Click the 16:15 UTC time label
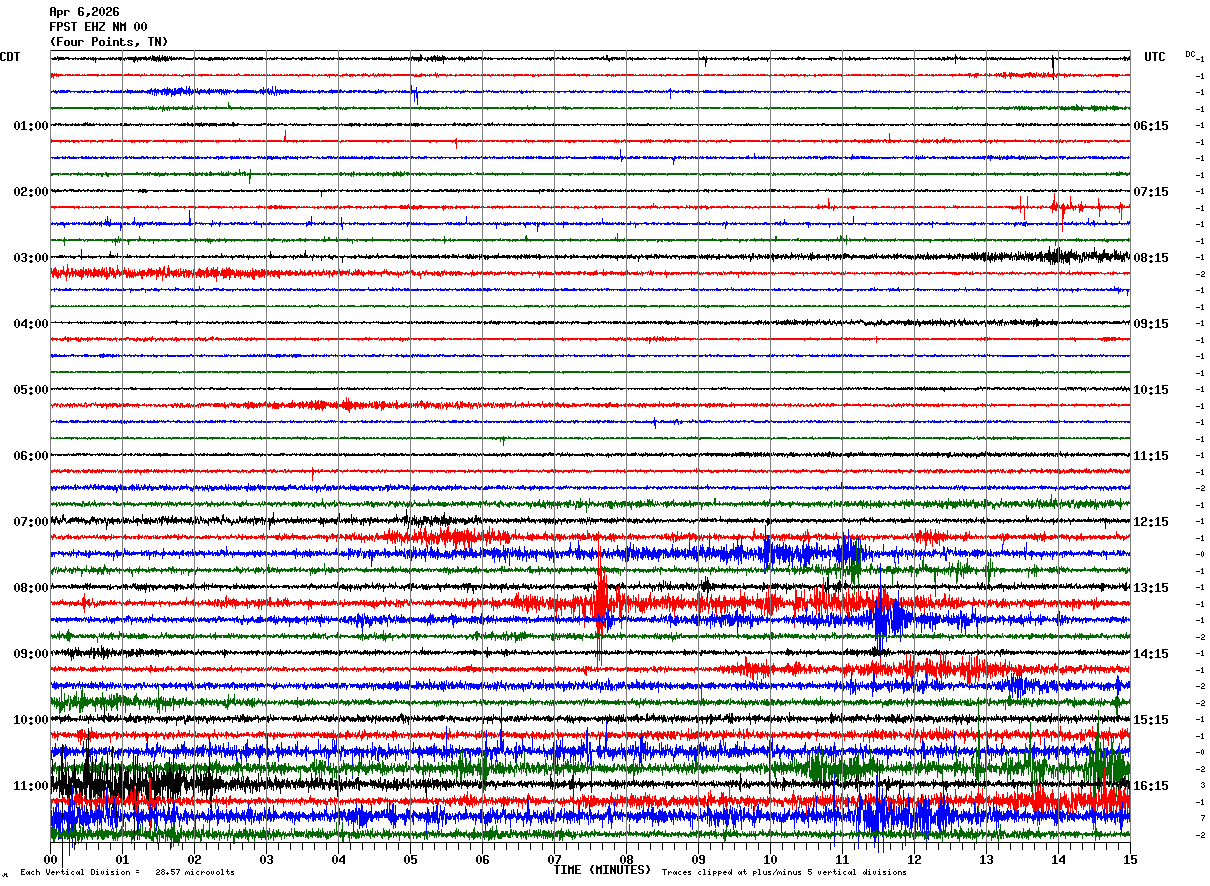Screen dimensions: 1210x886 1151,786
